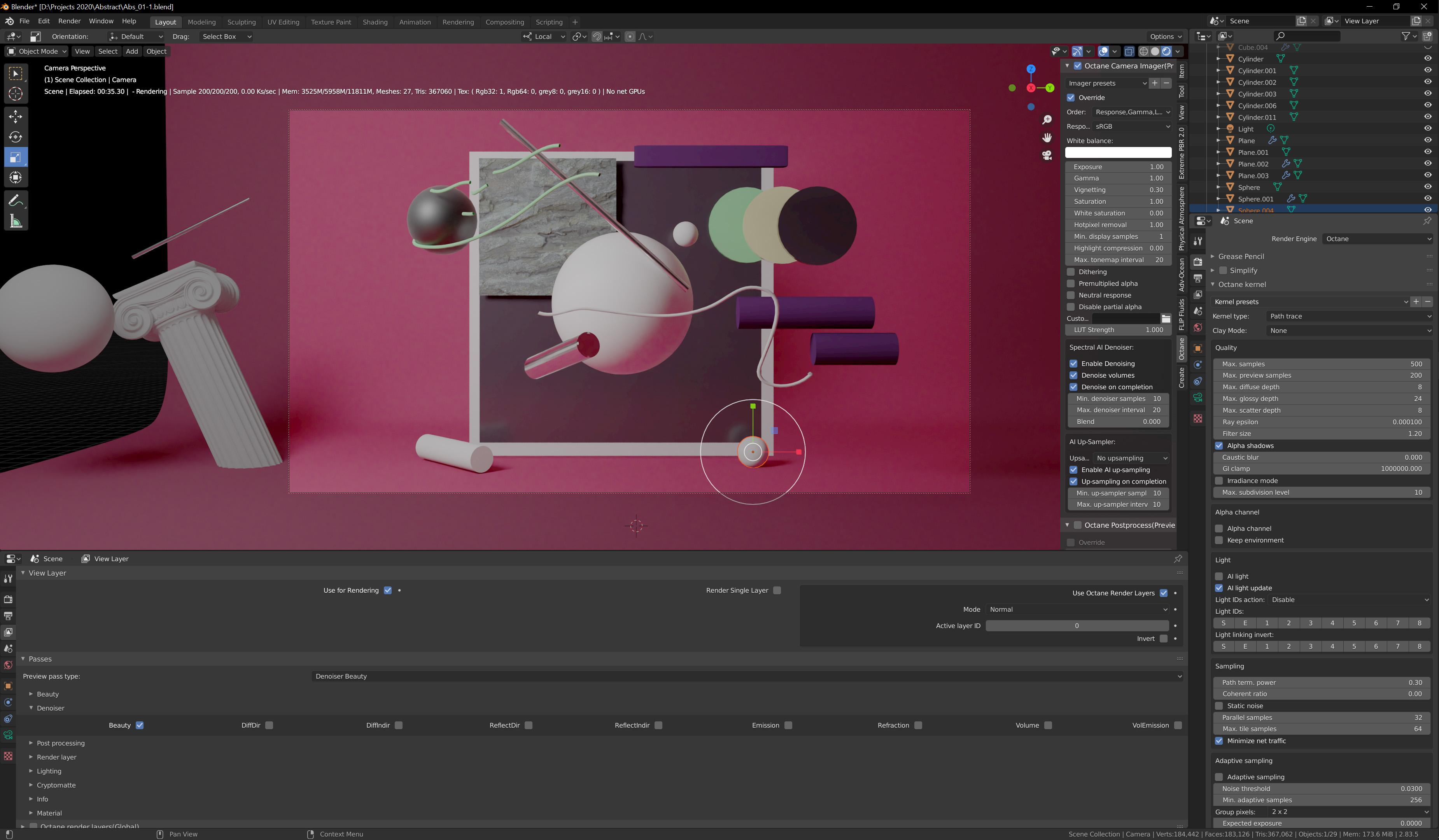Disable the Enable Denoising checkbox
The width and height of the screenshot is (1439, 840).
coord(1073,364)
